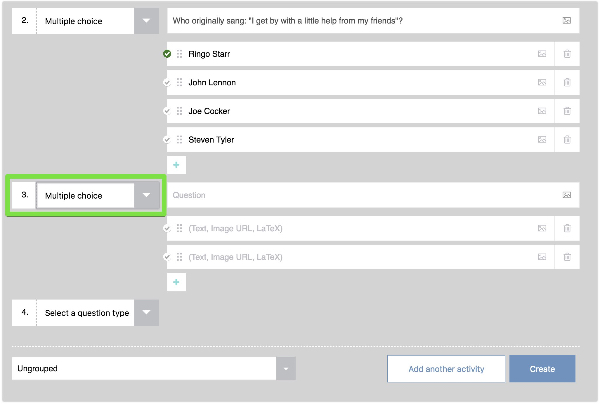Add image to question 2 text
600x404 pixels.
click(x=566, y=20)
